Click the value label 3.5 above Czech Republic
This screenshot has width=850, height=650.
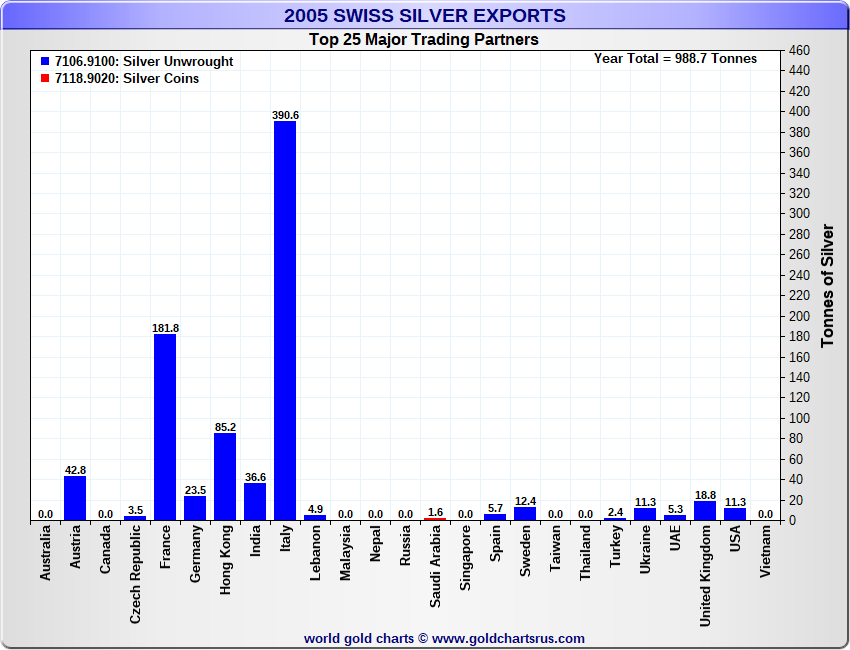[x=135, y=510]
